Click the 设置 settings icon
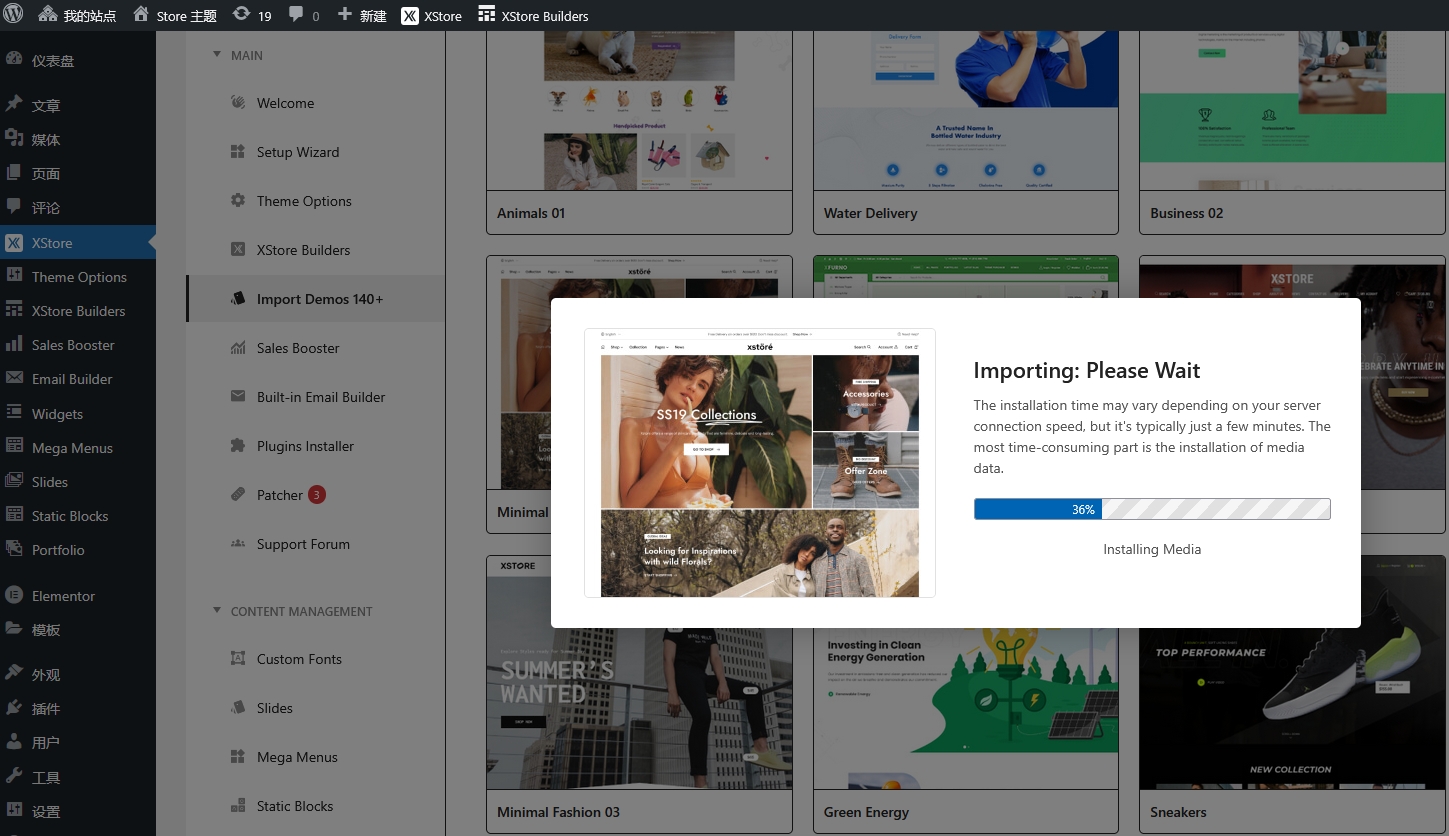 (x=14, y=810)
